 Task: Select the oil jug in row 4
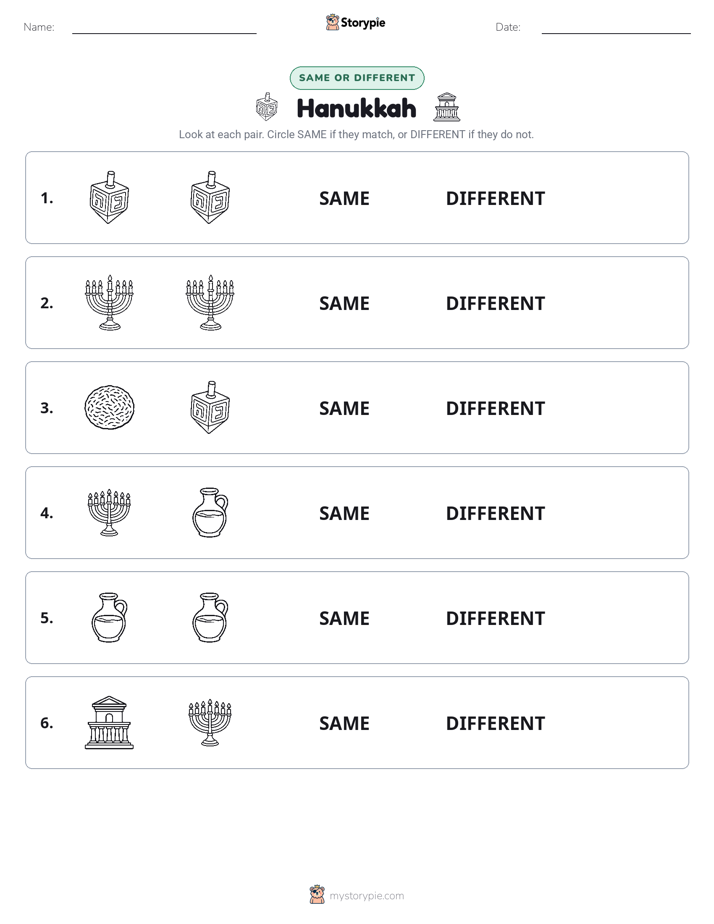(x=210, y=512)
